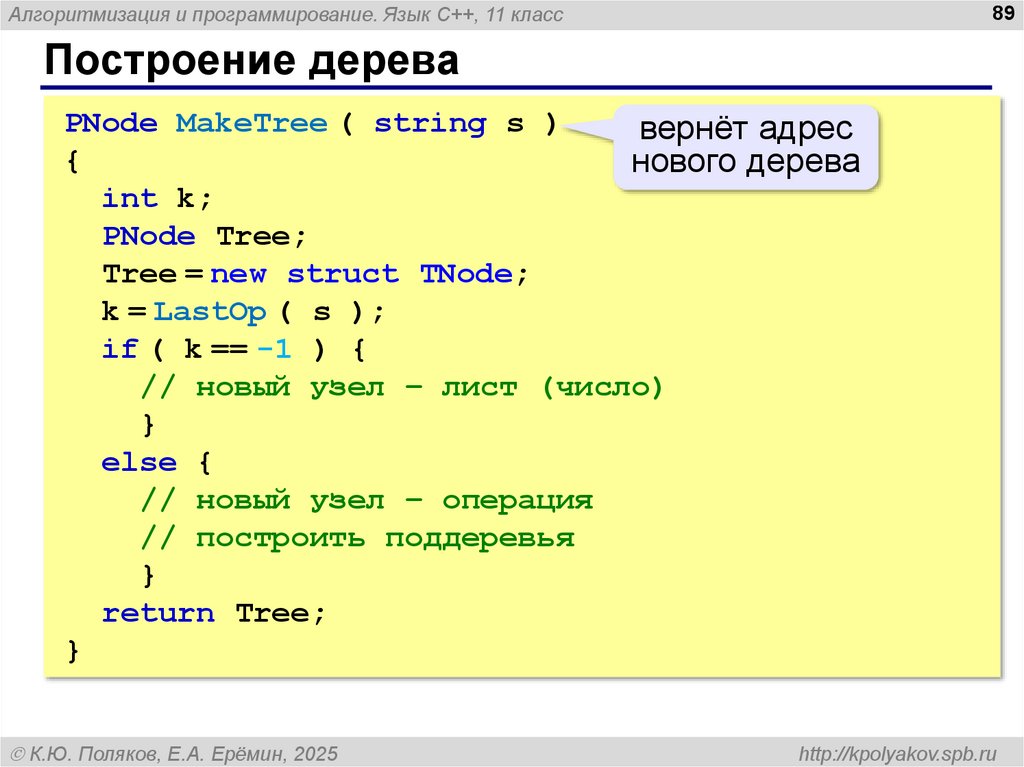This screenshot has width=1024, height=767.
Task: Click the authors copyright text in footer
Action: (173, 752)
